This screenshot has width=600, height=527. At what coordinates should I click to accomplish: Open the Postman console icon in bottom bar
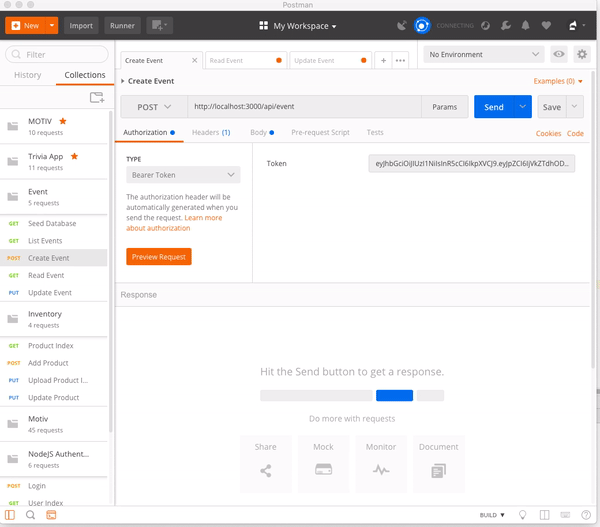click(x=51, y=515)
